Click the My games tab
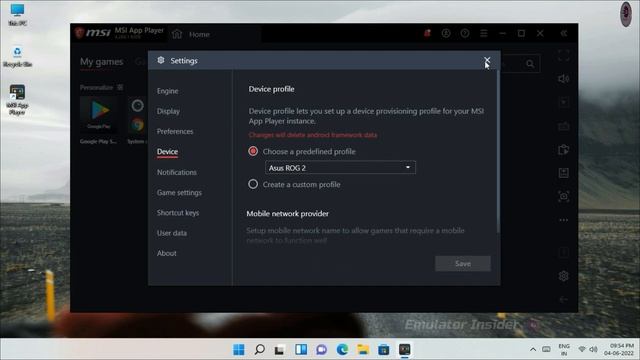Viewport: 640px width, 360px height. point(101,62)
